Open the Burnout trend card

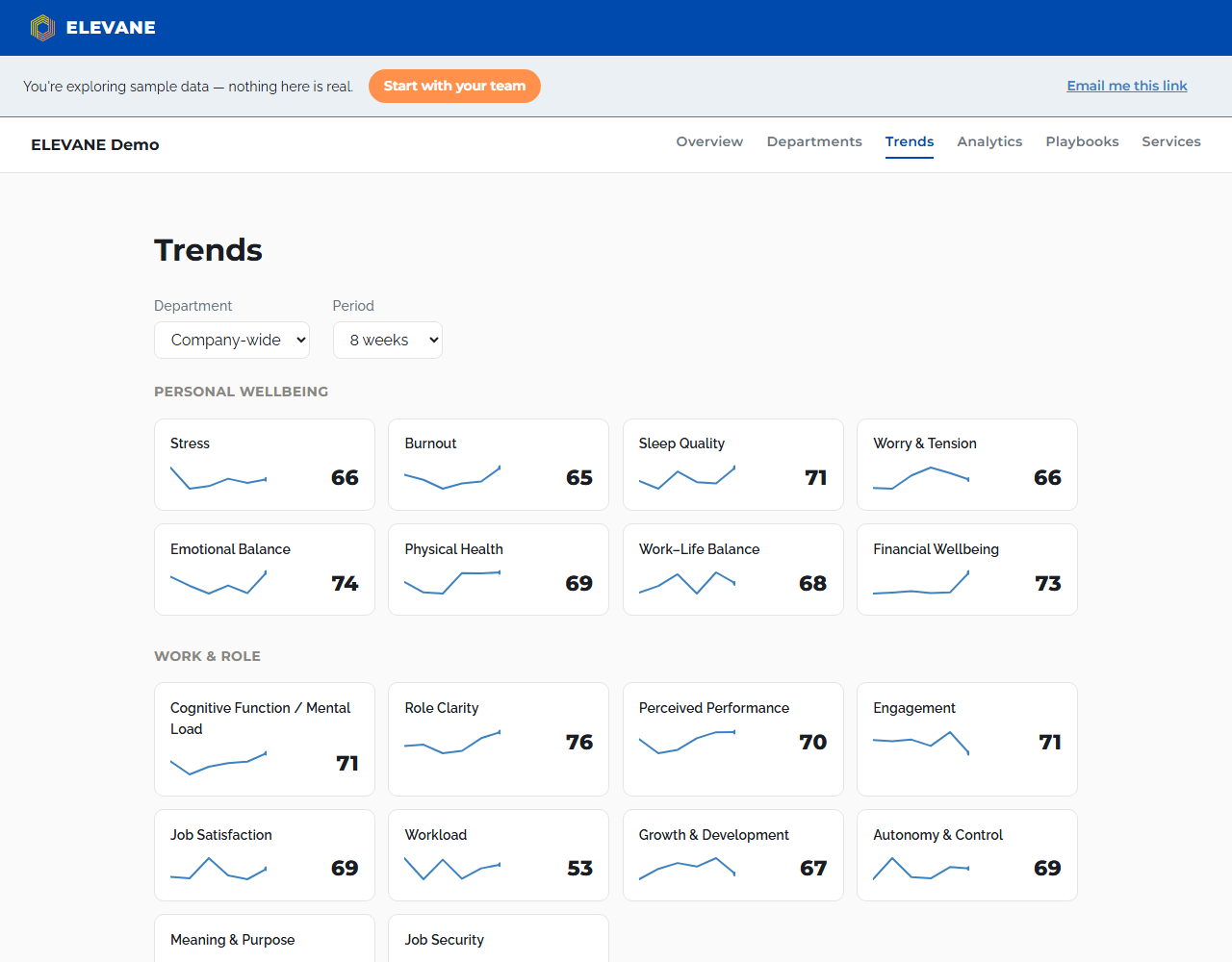point(499,465)
